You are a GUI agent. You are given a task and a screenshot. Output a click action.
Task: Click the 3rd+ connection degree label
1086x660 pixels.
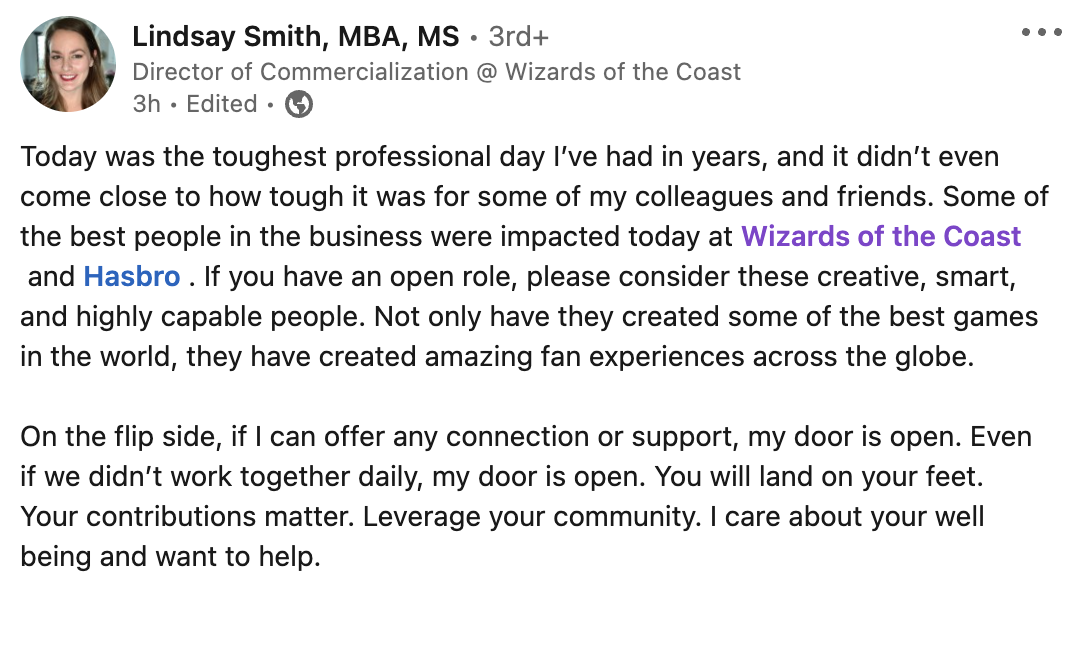(x=518, y=38)
